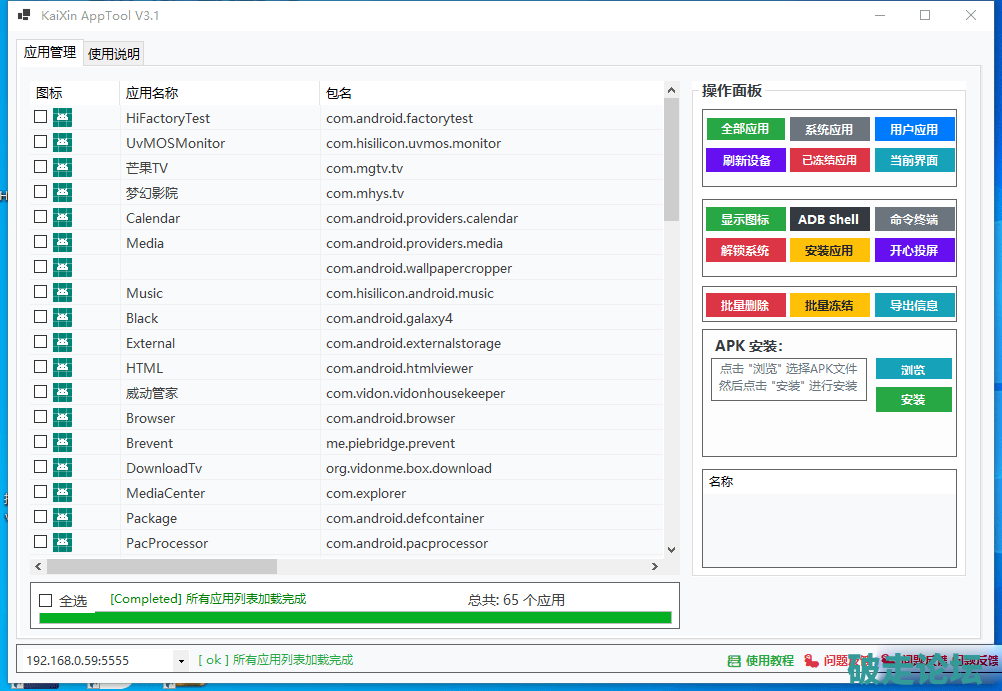Click the icon for com.android.wallpapercropper

[x=62, y=267]
